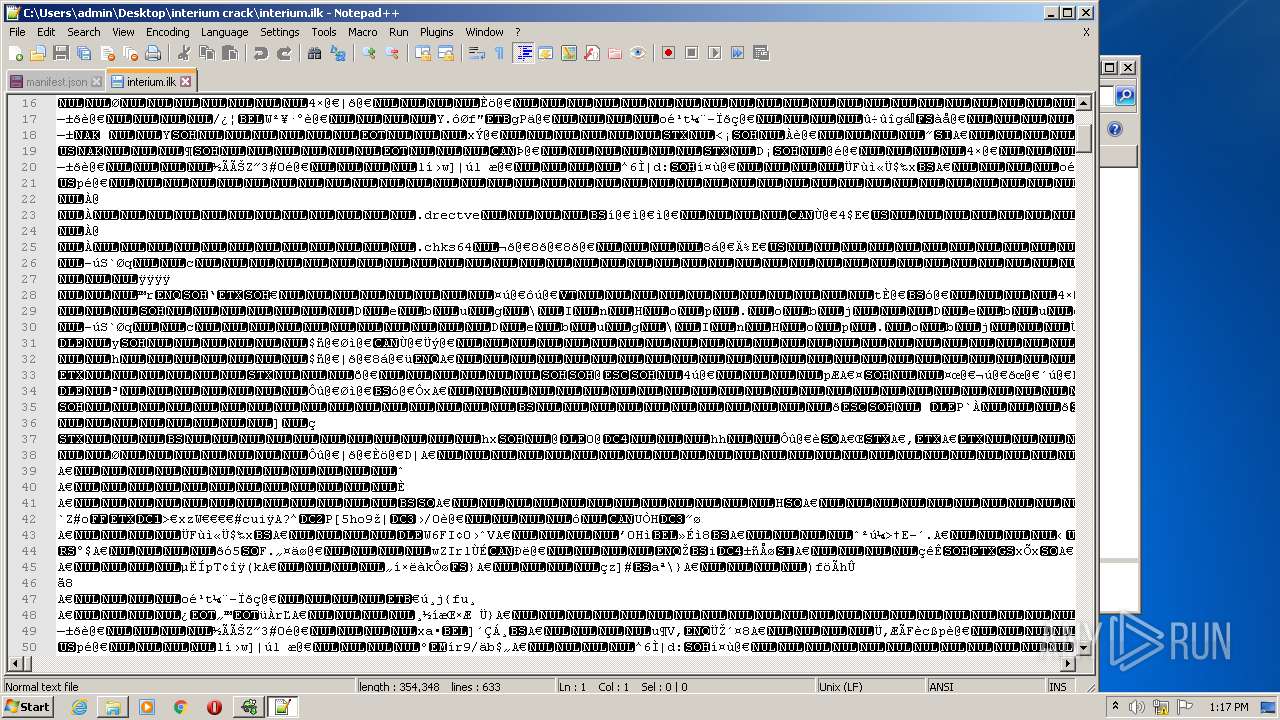Open the File menu
1280x720 pixels.
17,32
